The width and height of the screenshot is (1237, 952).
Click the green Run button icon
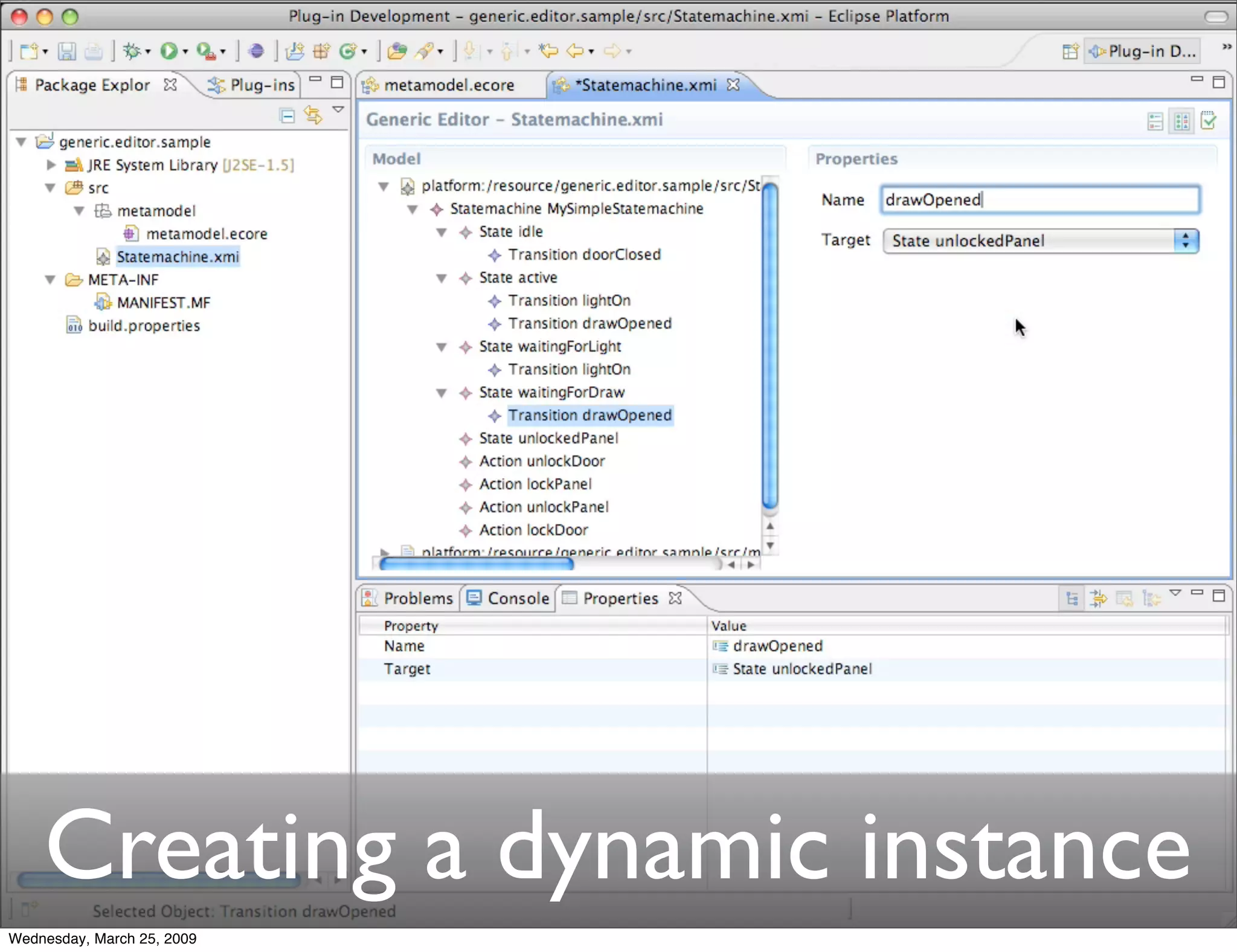coord(169,51)
